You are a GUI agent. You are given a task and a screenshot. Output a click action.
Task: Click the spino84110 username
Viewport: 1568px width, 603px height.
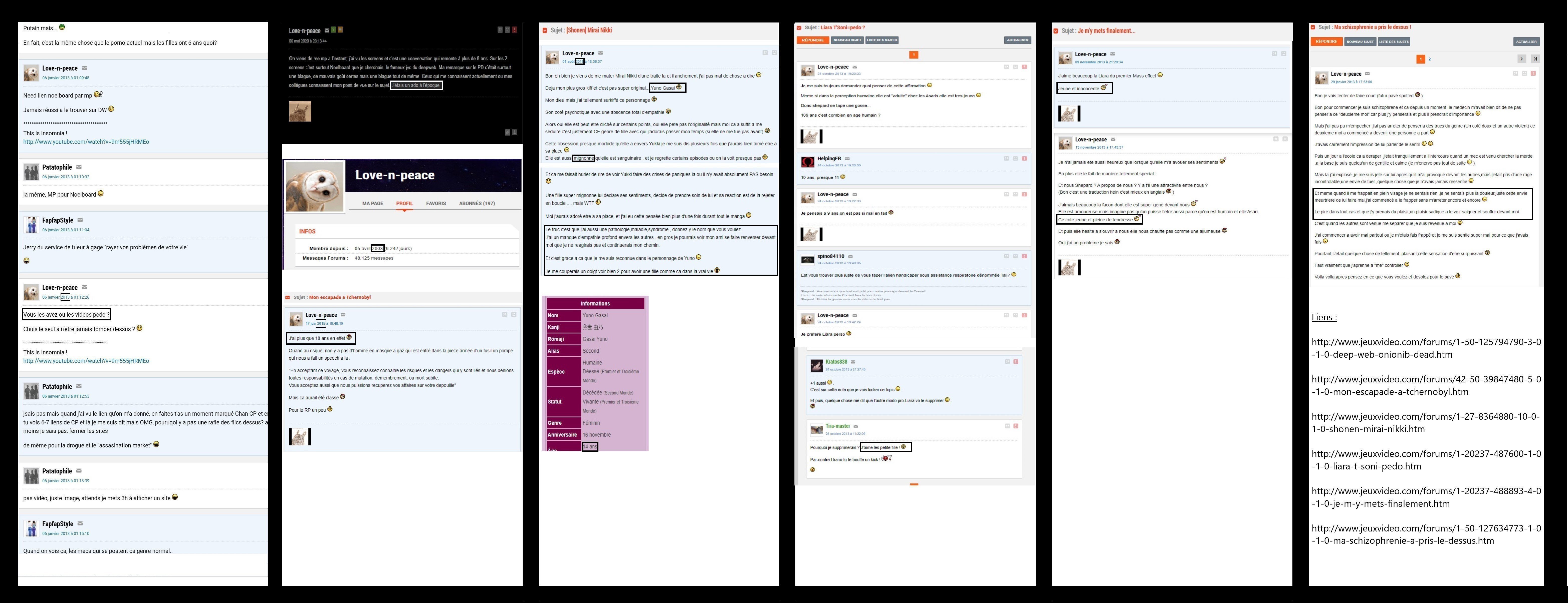831,256
